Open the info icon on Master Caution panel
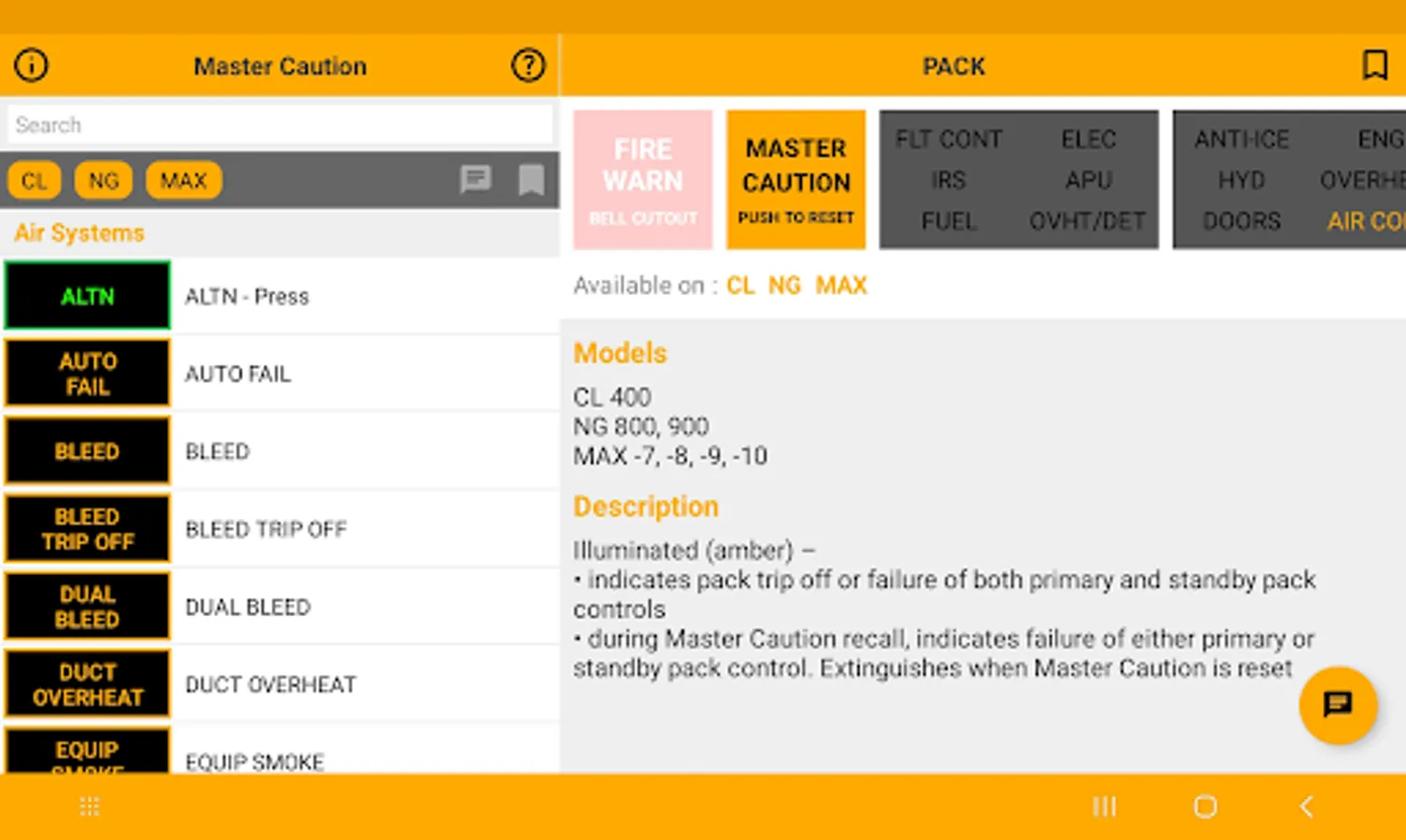 pyautogui.click(x=29, y=64)
